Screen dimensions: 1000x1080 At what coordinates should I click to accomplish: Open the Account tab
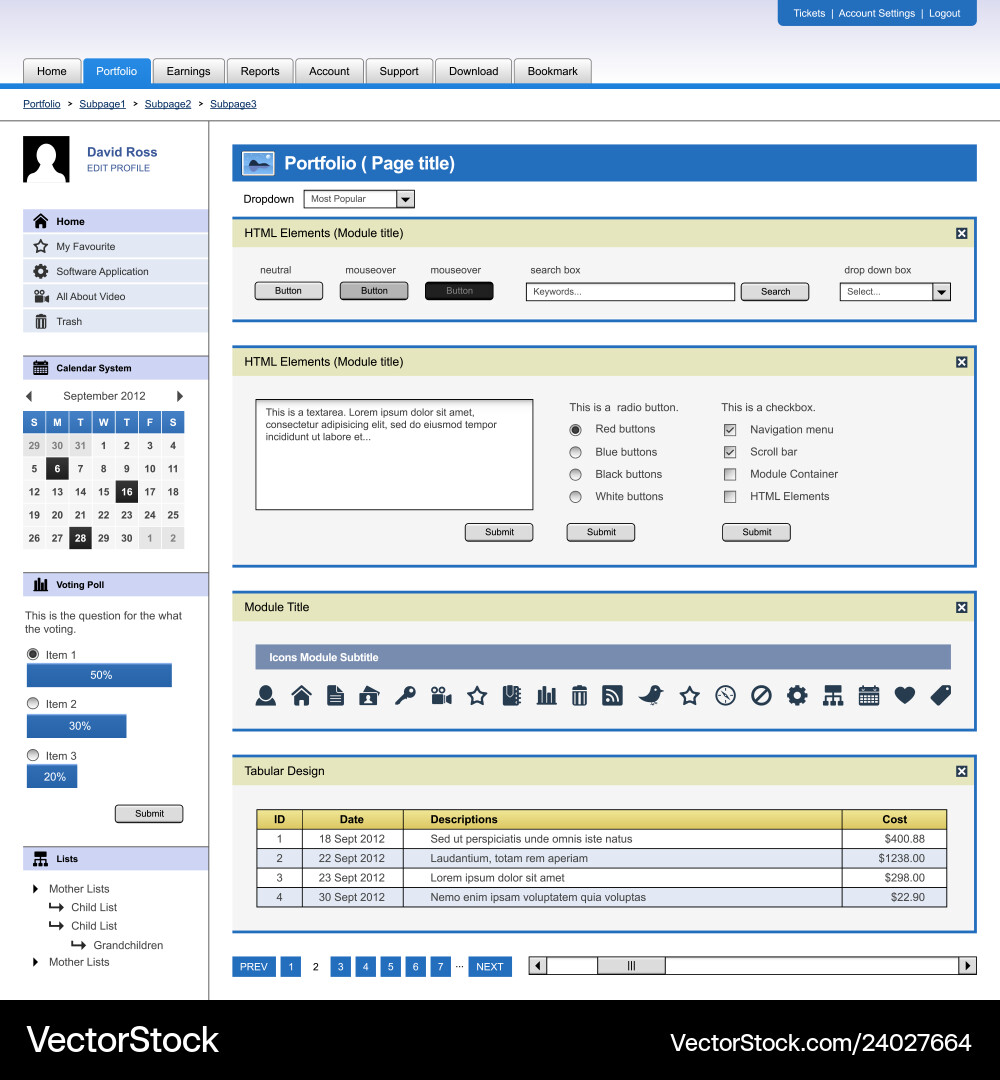pos(329,71)
